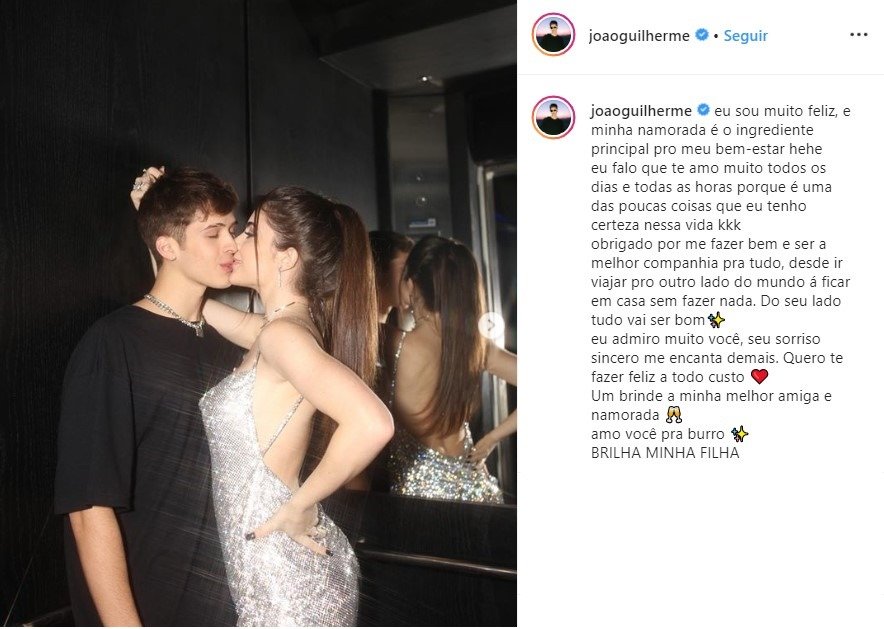Click the verified badge next to the header username
Screen dimensions: 884x629
click(x=702, y=35)
